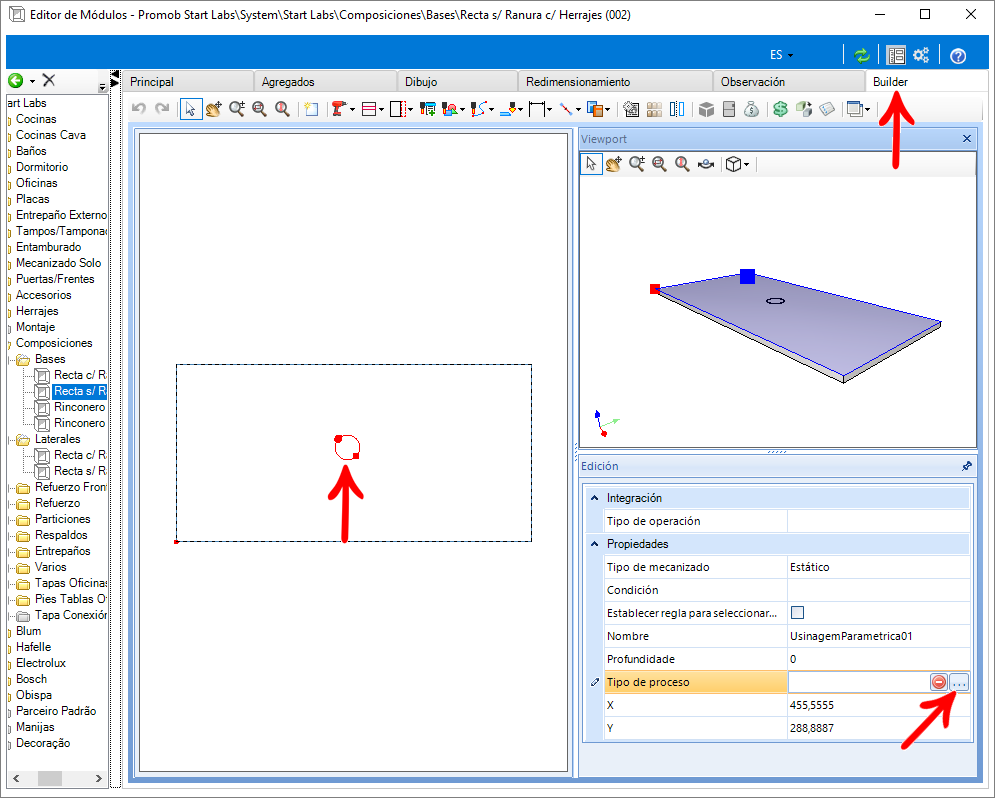
Task: Click the machining shapes icon
Action: (451, 109)
